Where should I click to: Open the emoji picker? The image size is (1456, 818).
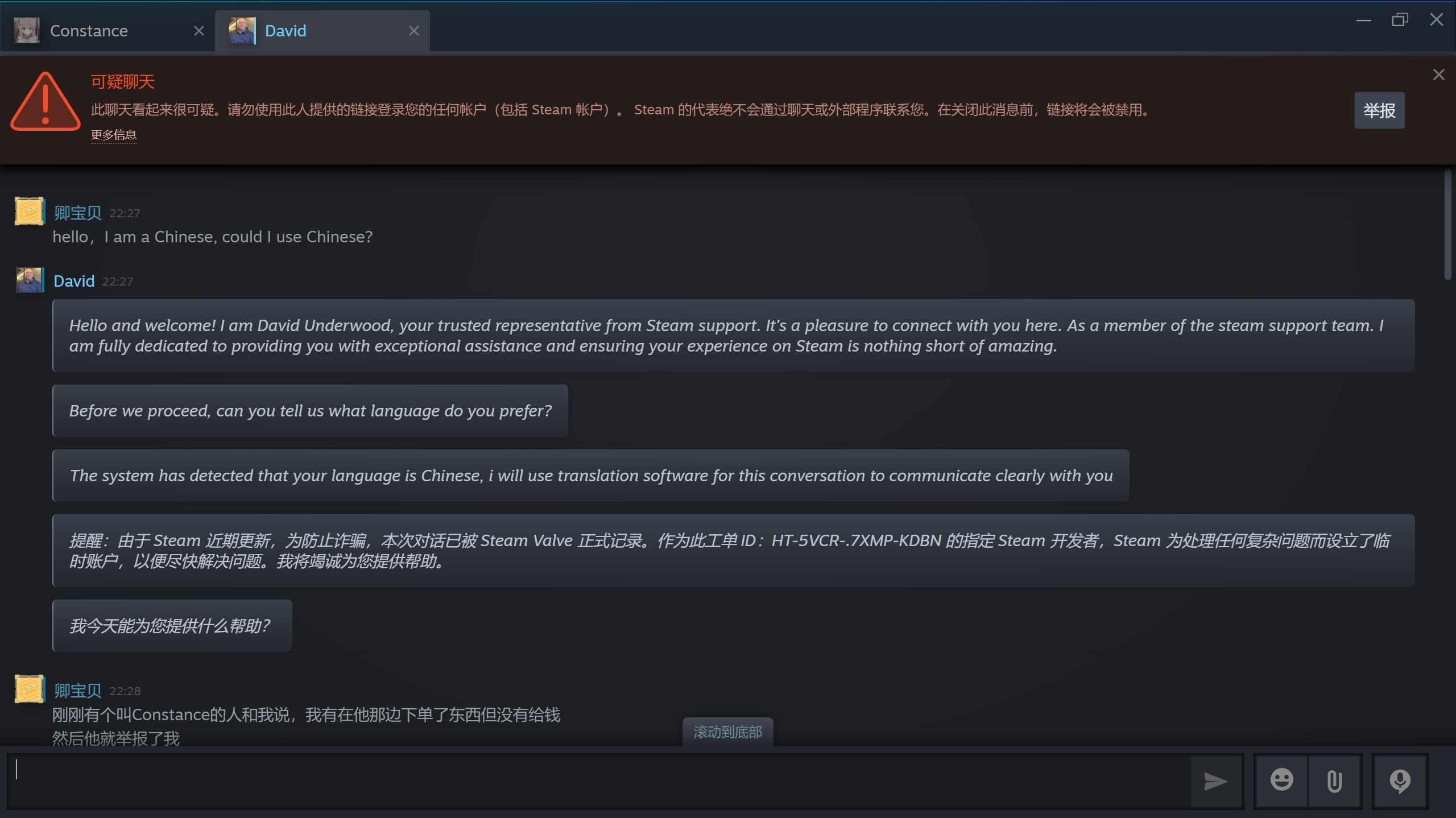1281,780
